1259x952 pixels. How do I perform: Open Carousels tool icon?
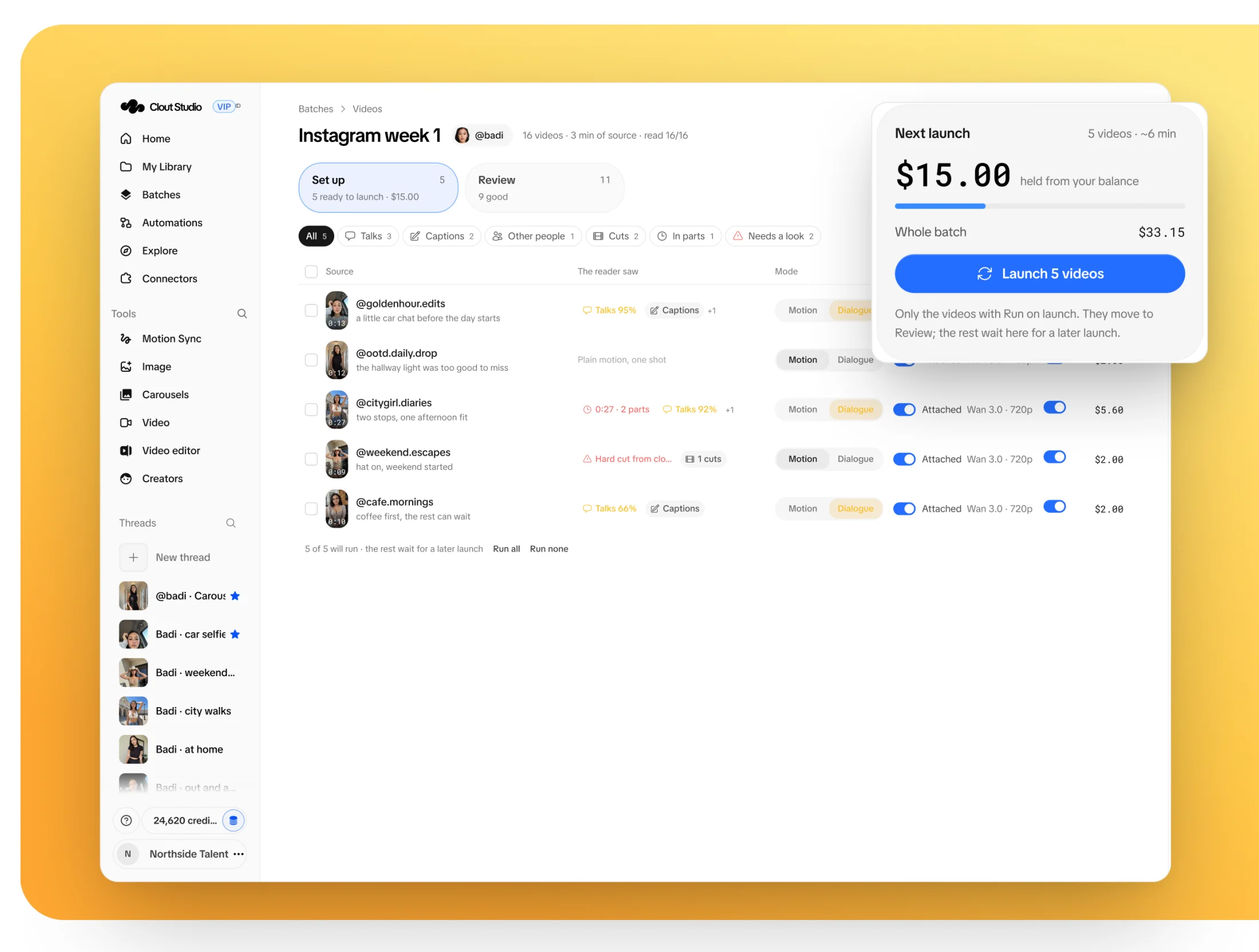click(x=126, y=395)
